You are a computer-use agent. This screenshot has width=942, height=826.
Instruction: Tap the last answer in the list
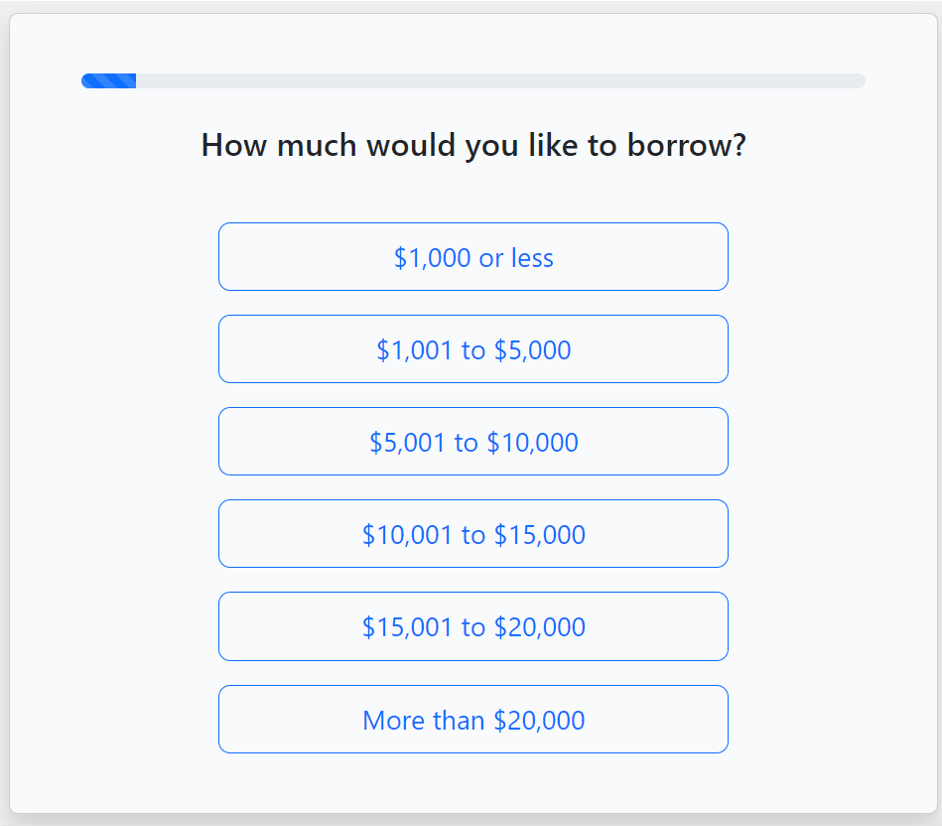click(473, 719)
